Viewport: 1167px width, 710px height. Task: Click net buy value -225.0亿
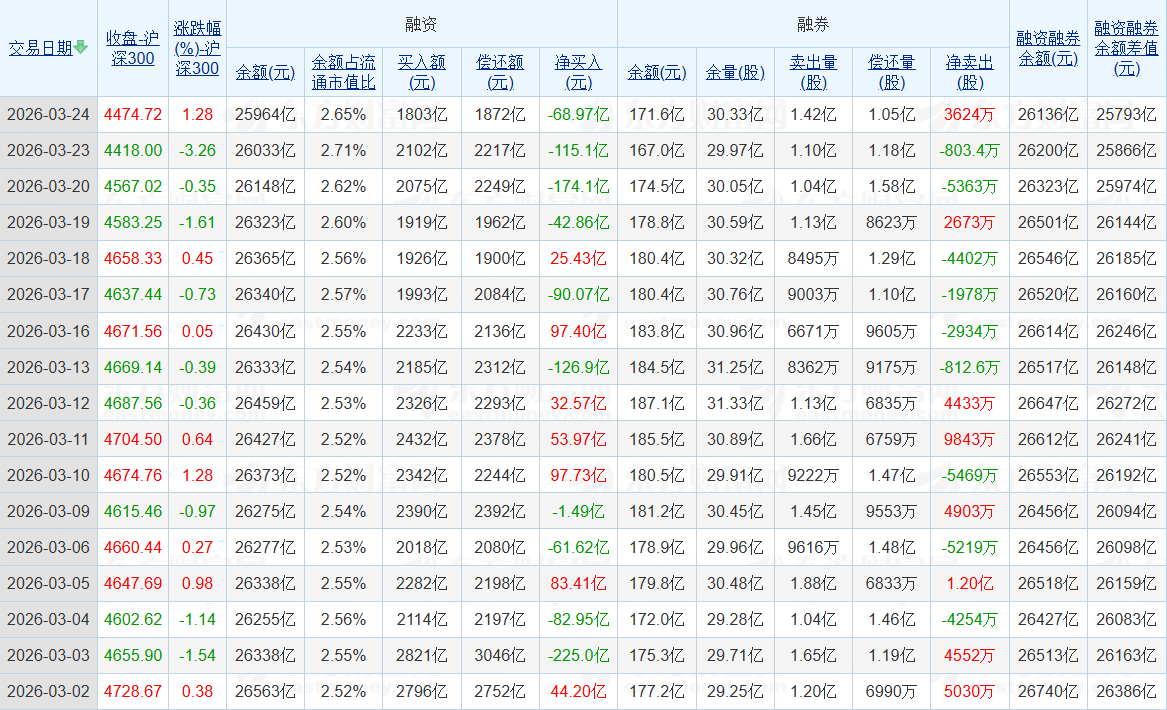coord(578,656)
